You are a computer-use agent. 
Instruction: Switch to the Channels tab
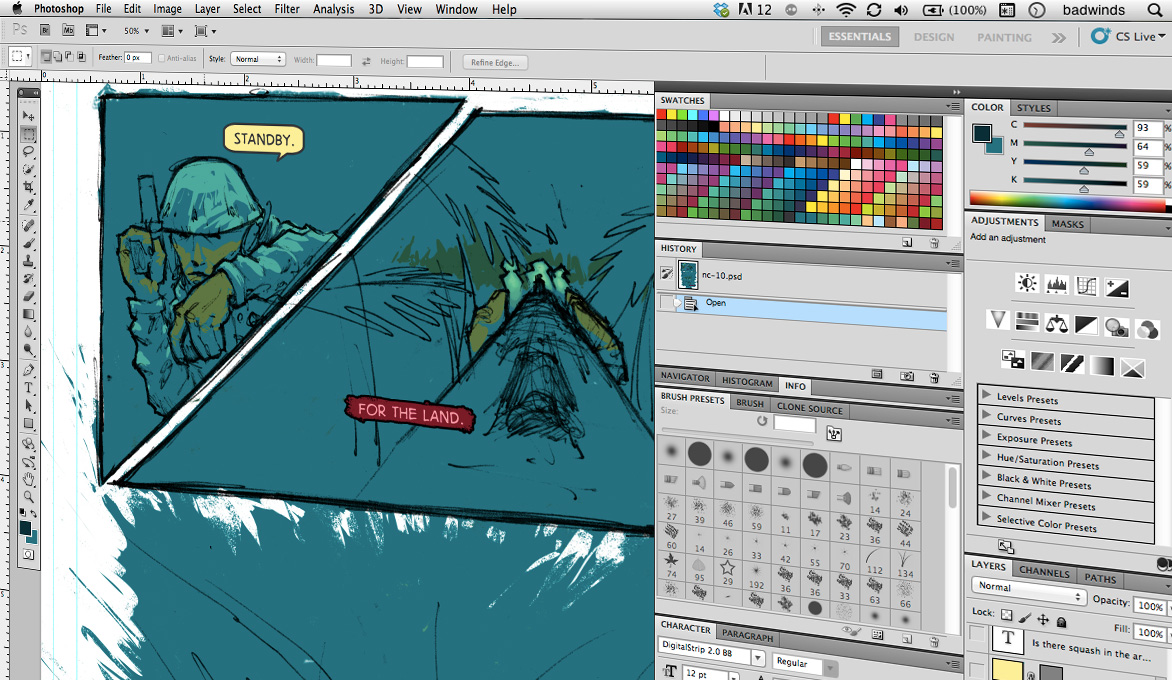(1044, 572)
